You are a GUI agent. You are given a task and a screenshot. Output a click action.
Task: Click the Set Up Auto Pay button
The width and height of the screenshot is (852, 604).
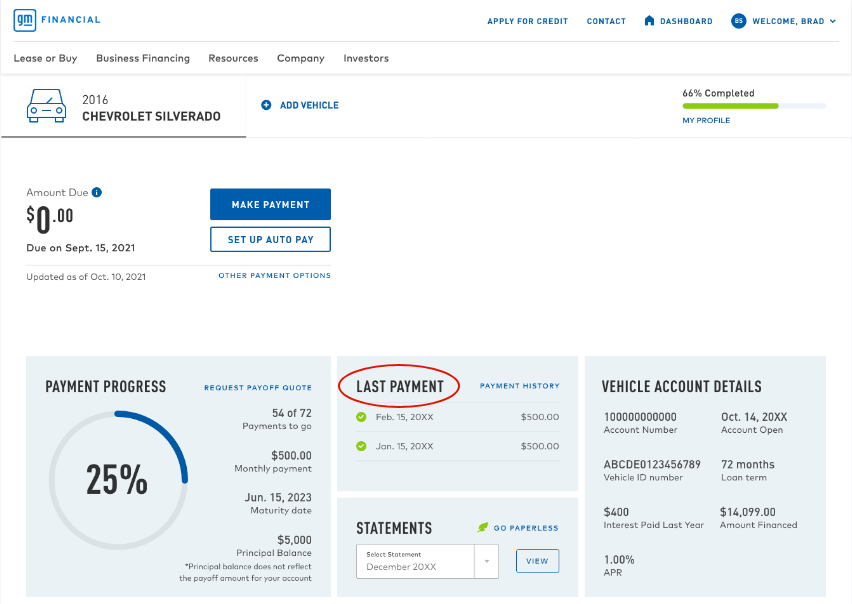click(271, 240)
